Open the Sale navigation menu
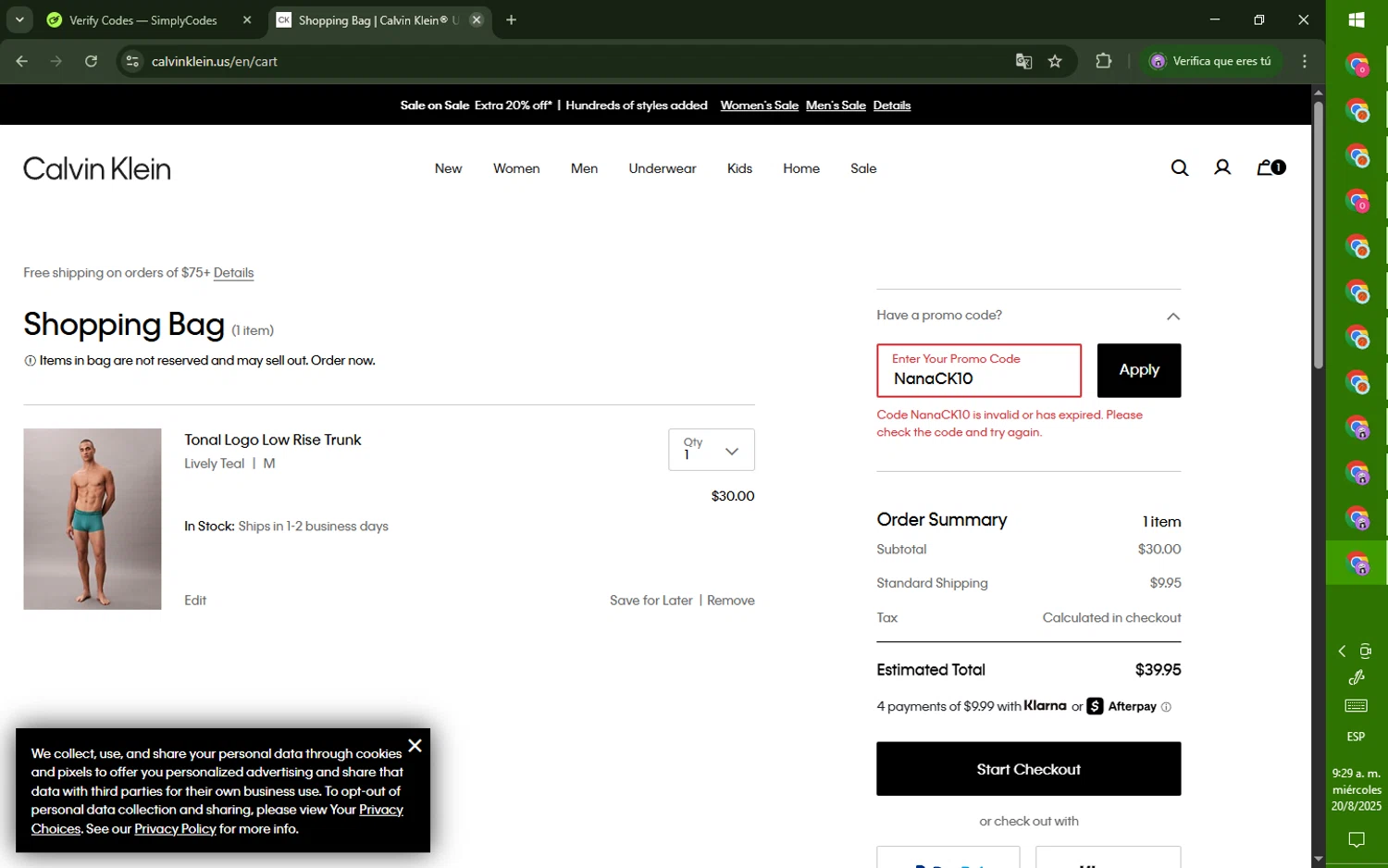Viewport: 1388px width, 868px height. [863, 168]
